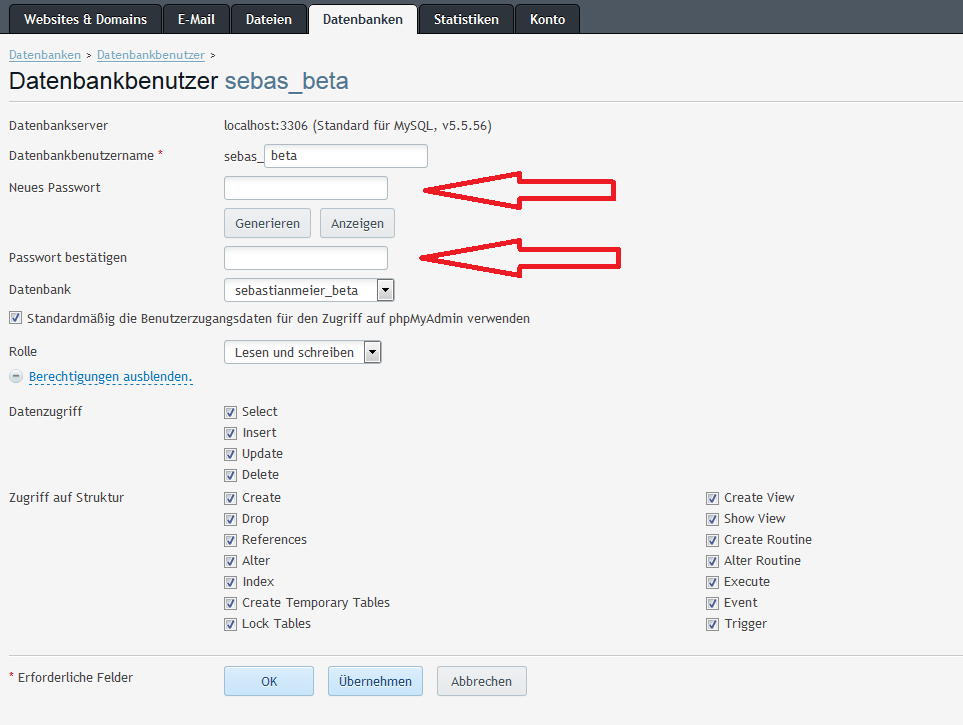The height and width of the screenshot is (725, 963).
Task: Open the E-Mail tab
Action: 196,19
